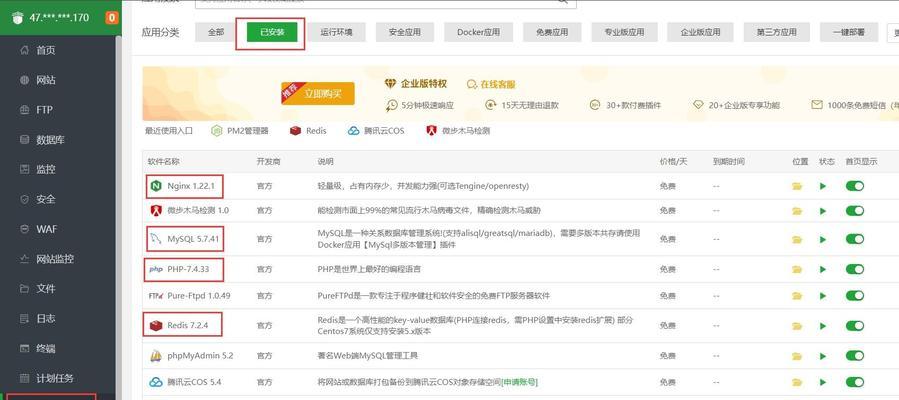Open Redis from the recent entries row

[x=308, y=131]
